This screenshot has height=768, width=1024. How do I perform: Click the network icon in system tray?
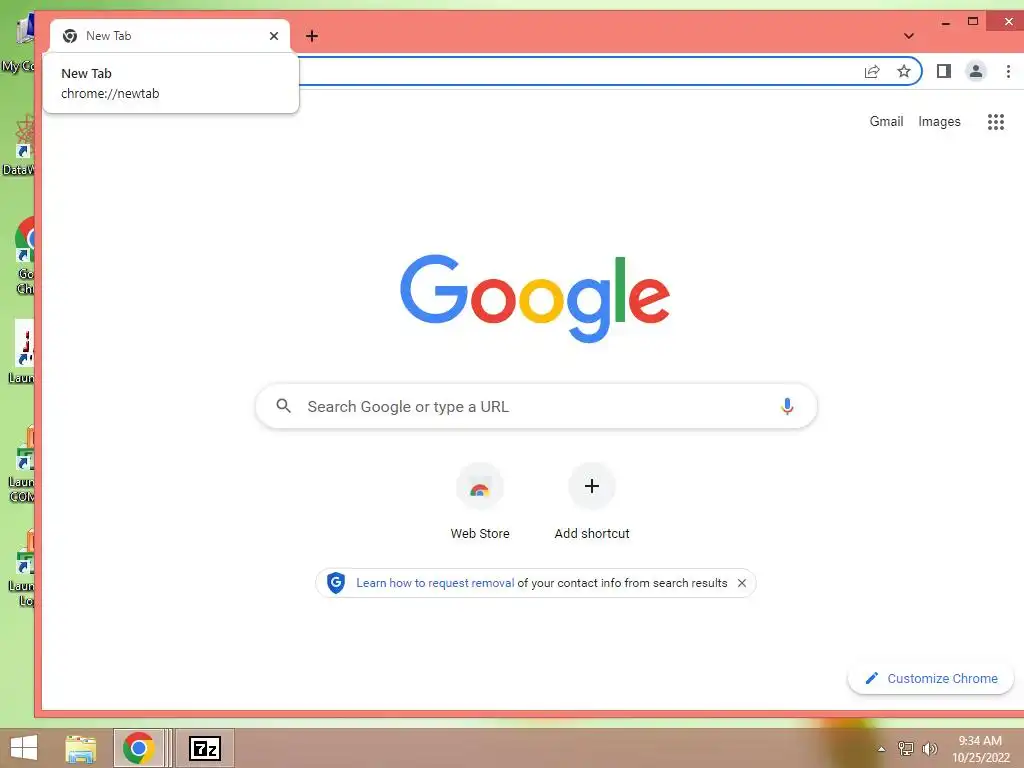[906, 749]
